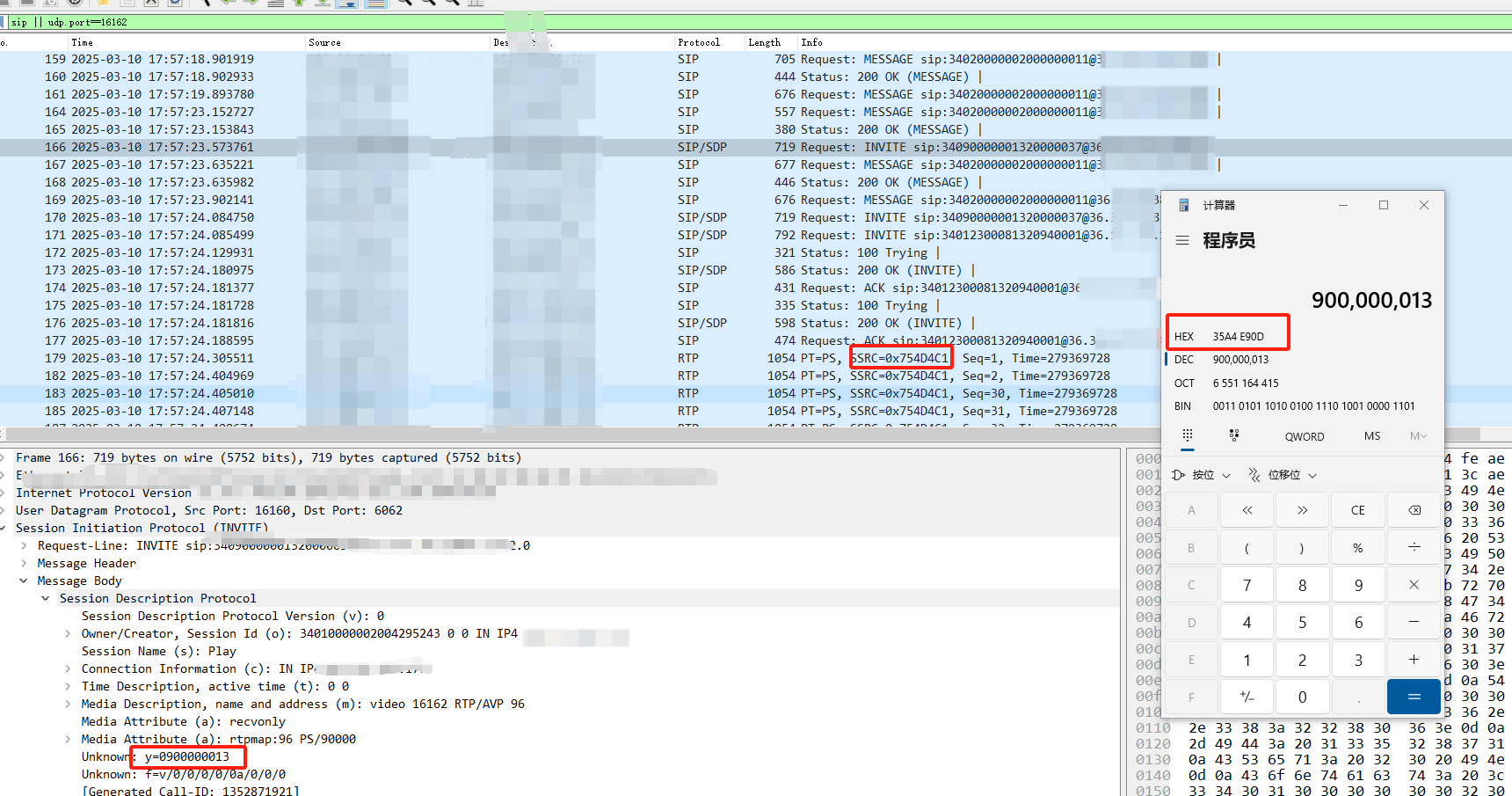Collapse the Message Body tree node
Screen dimensions: 1512x796
click(x=24, y=581)
